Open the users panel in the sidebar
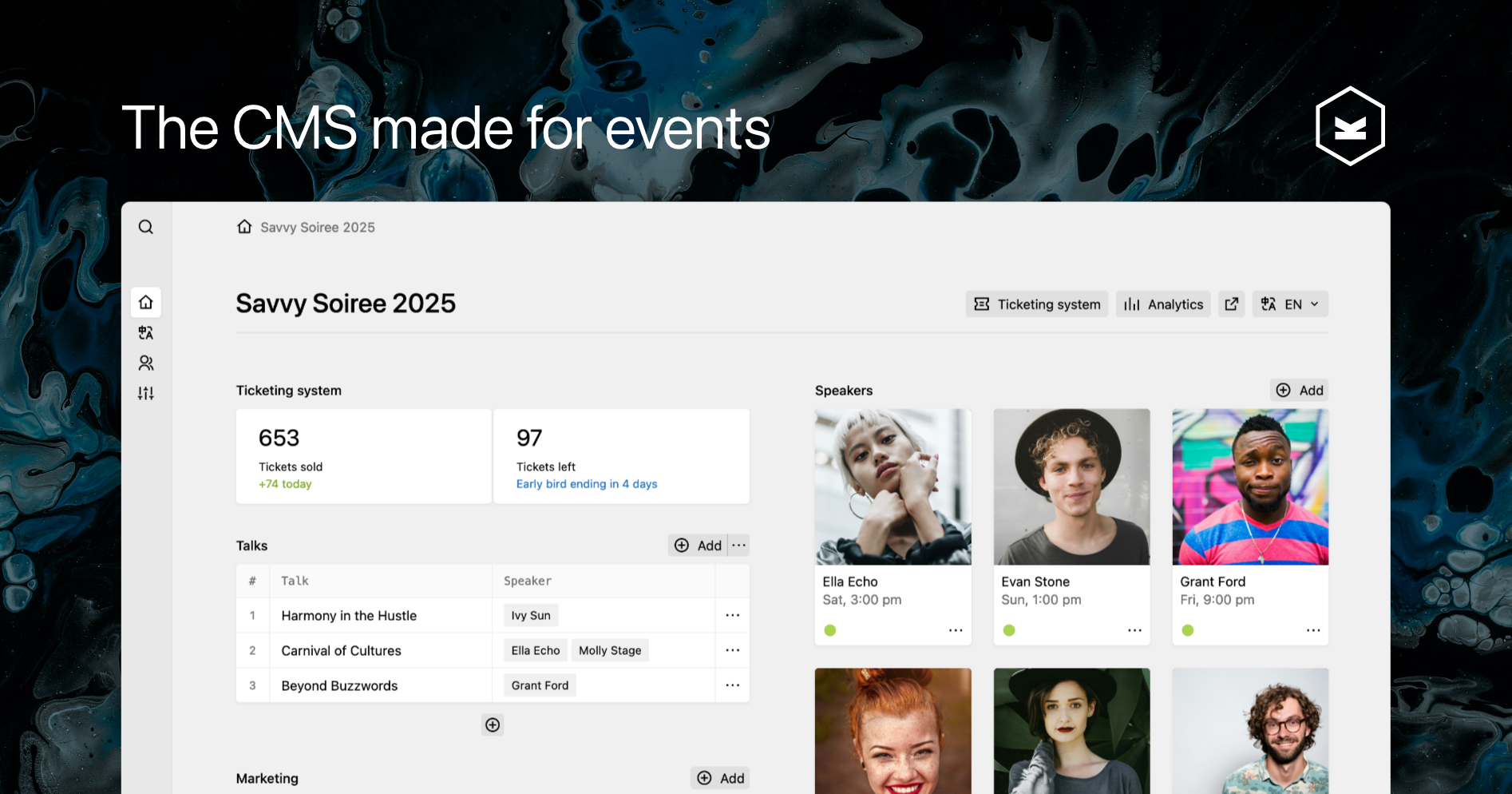 pos(146,363)
